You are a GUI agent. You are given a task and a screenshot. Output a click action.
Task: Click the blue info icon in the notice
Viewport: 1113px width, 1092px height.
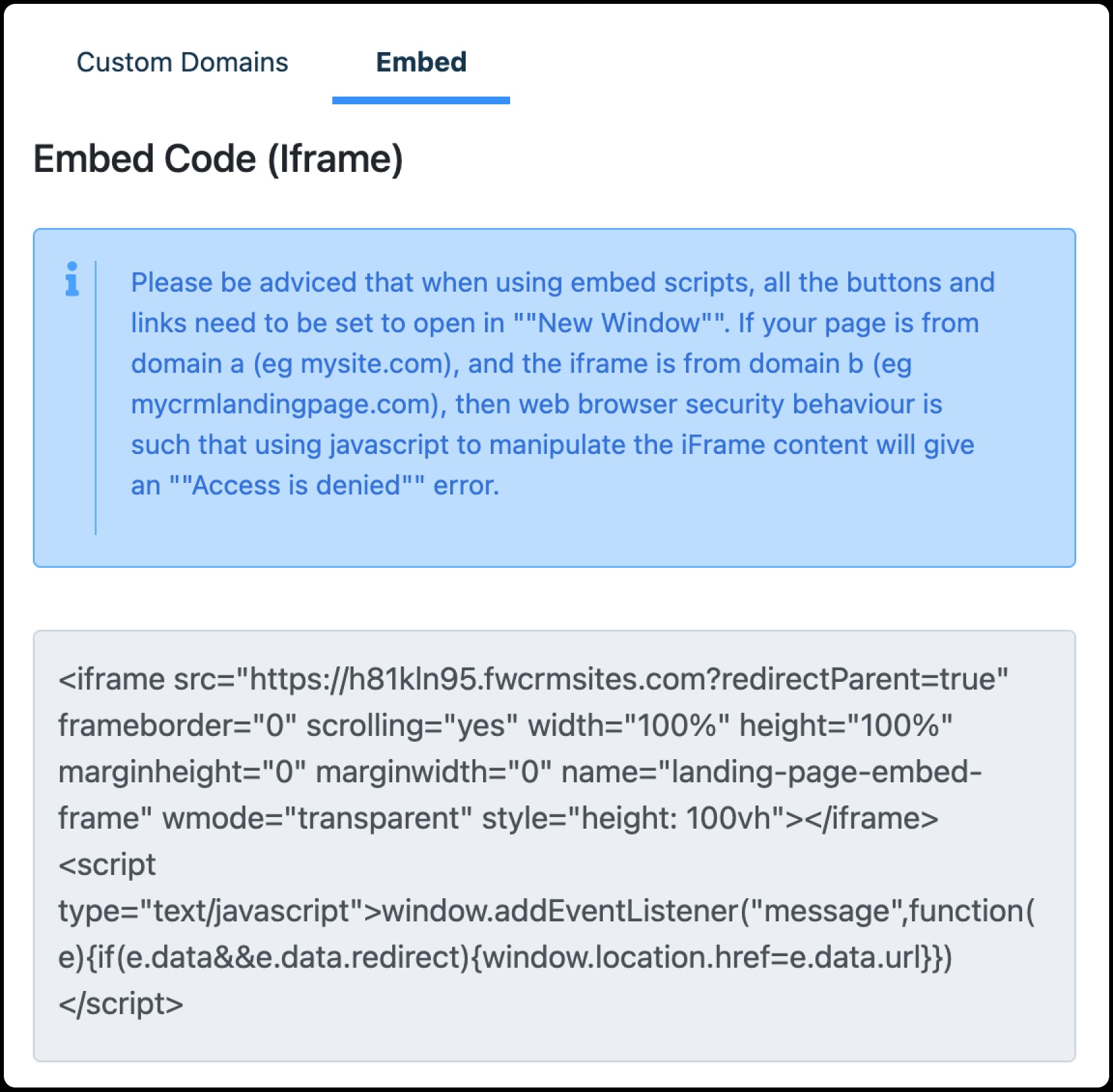coord(72,279)
